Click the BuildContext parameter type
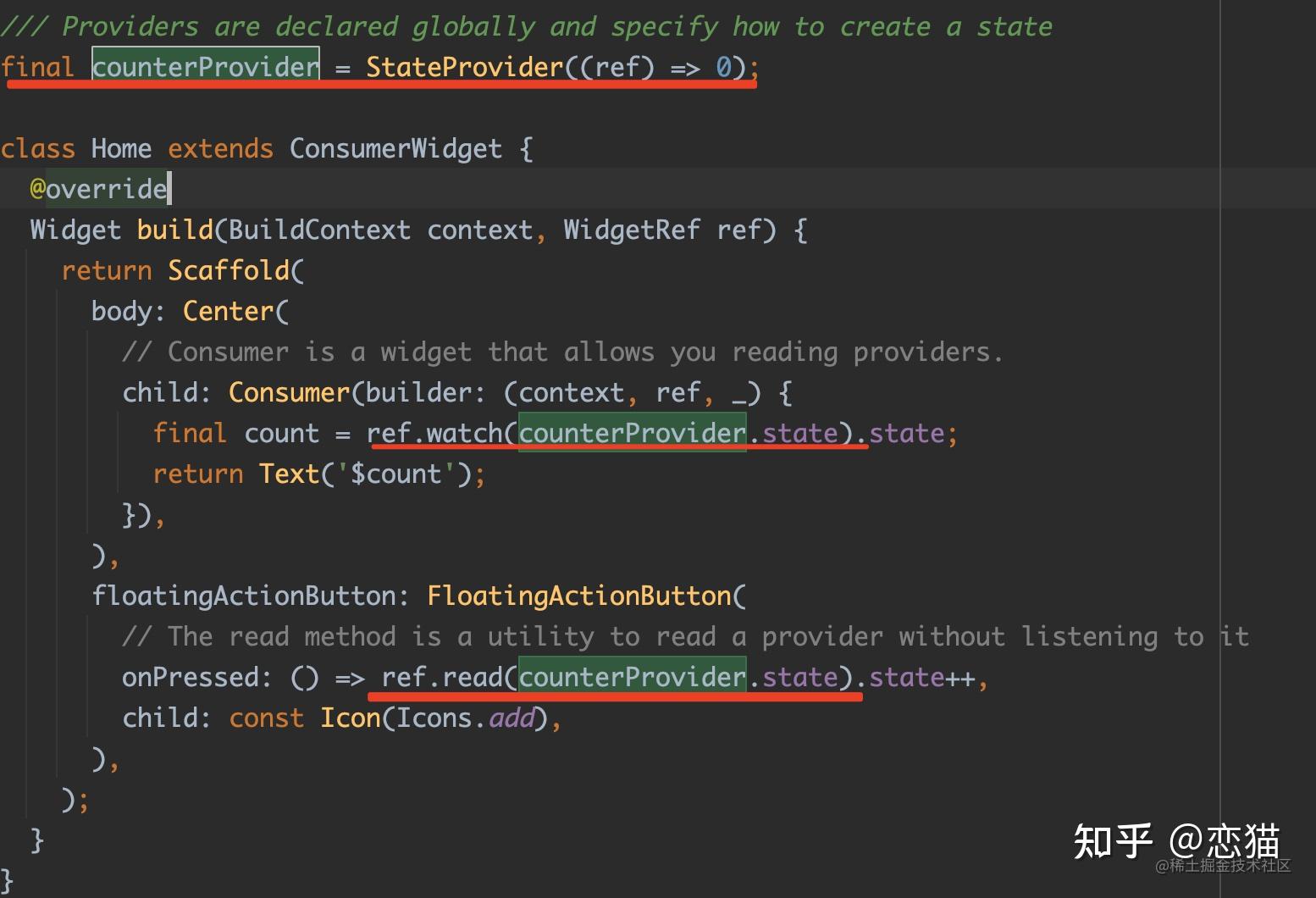Image resolution: width=1316 pixels, height=898 pixels. click(319, 230)
